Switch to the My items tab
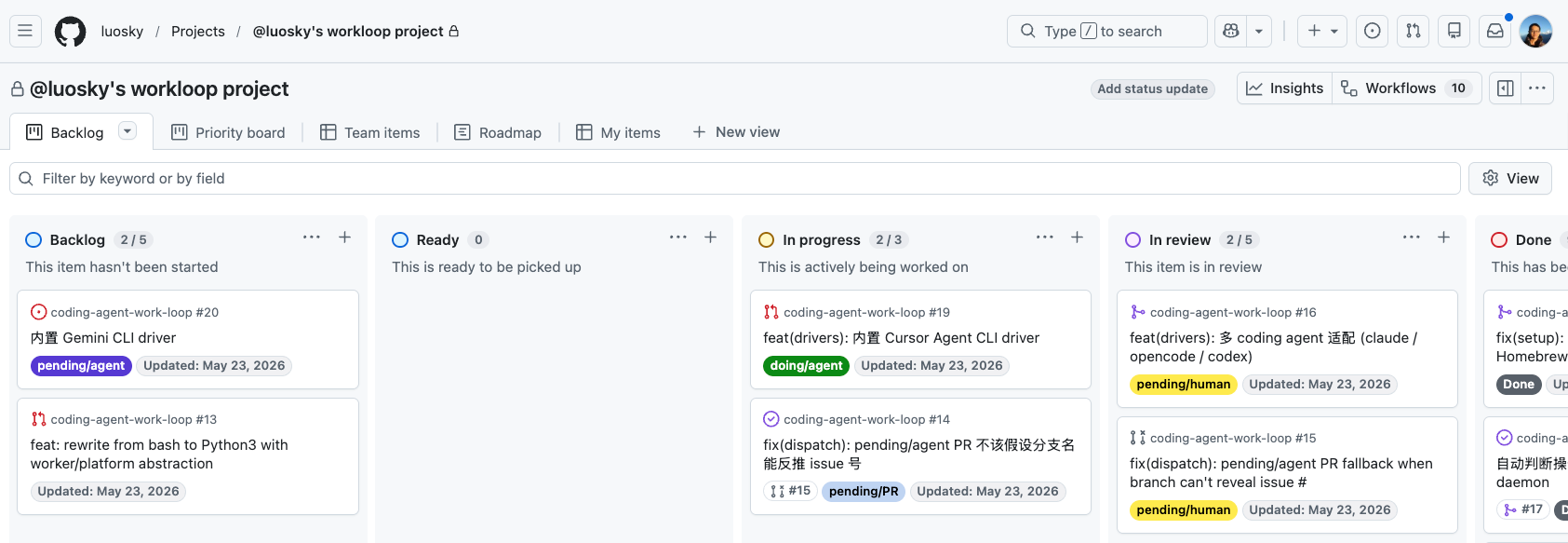This screenshot has height=543, width=1568. point(618,132)
